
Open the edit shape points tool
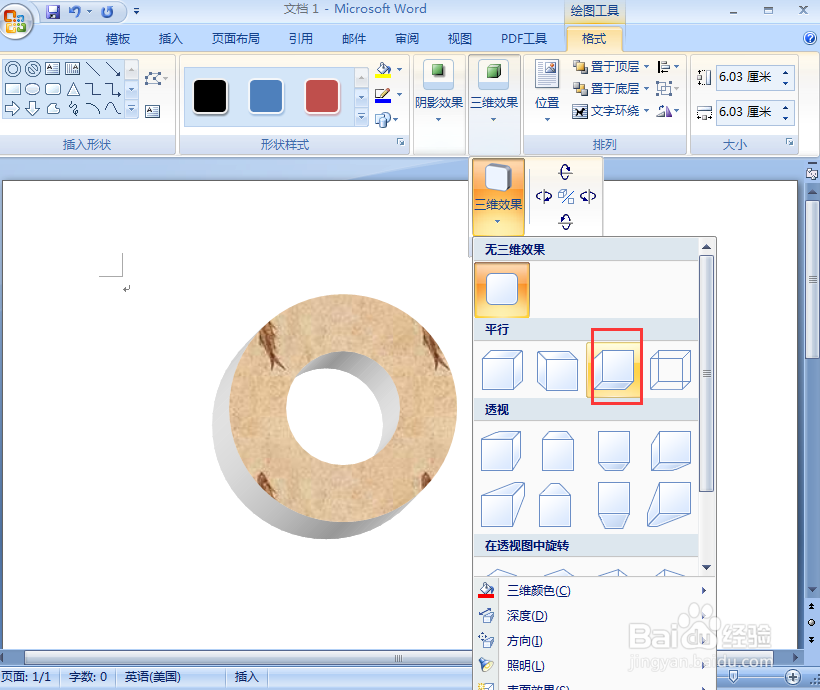coord(155,79)
